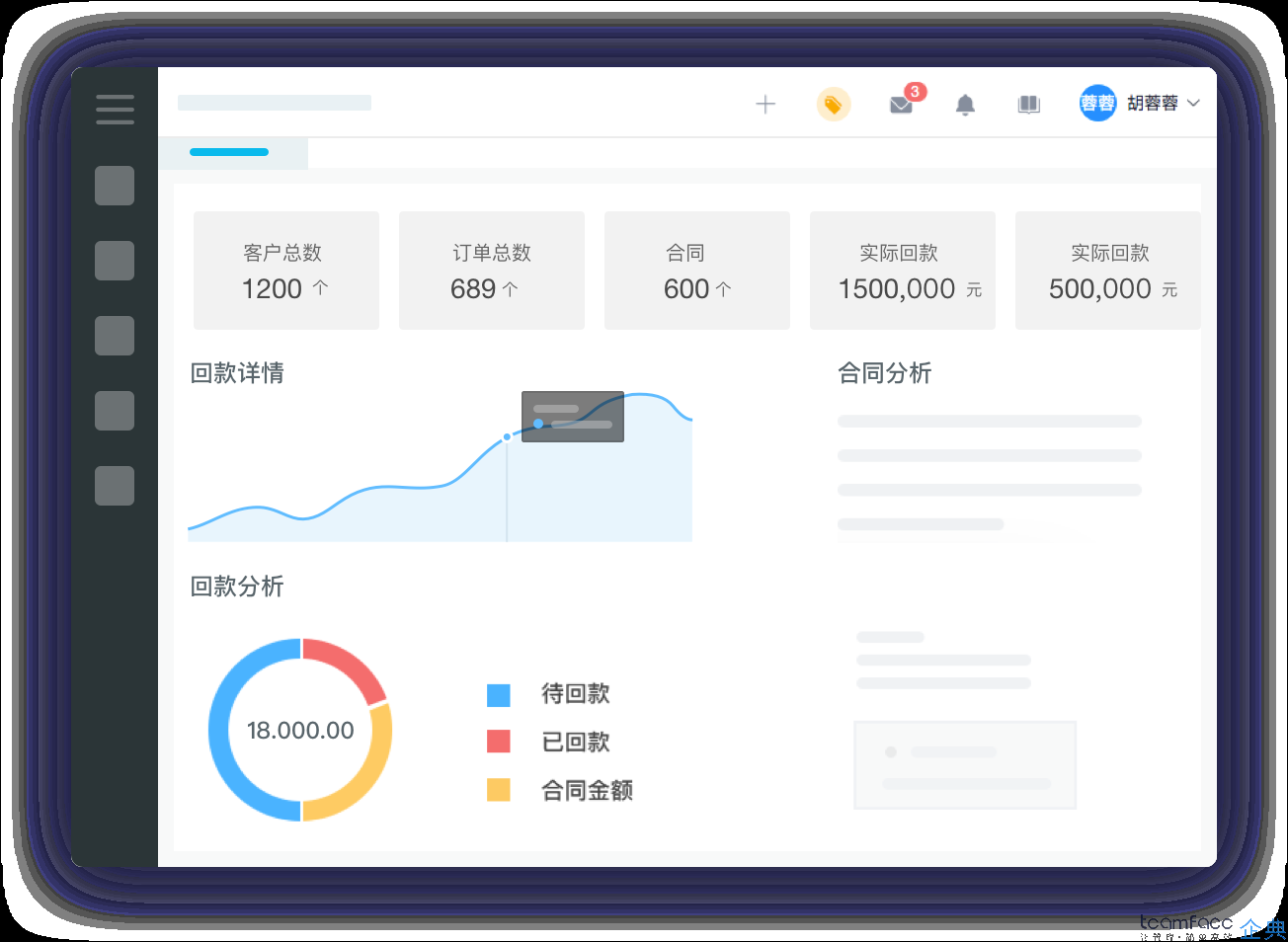Screen dimensions: 1288x942
Task: Open the book documentation icon
Action: (1029, 104)
